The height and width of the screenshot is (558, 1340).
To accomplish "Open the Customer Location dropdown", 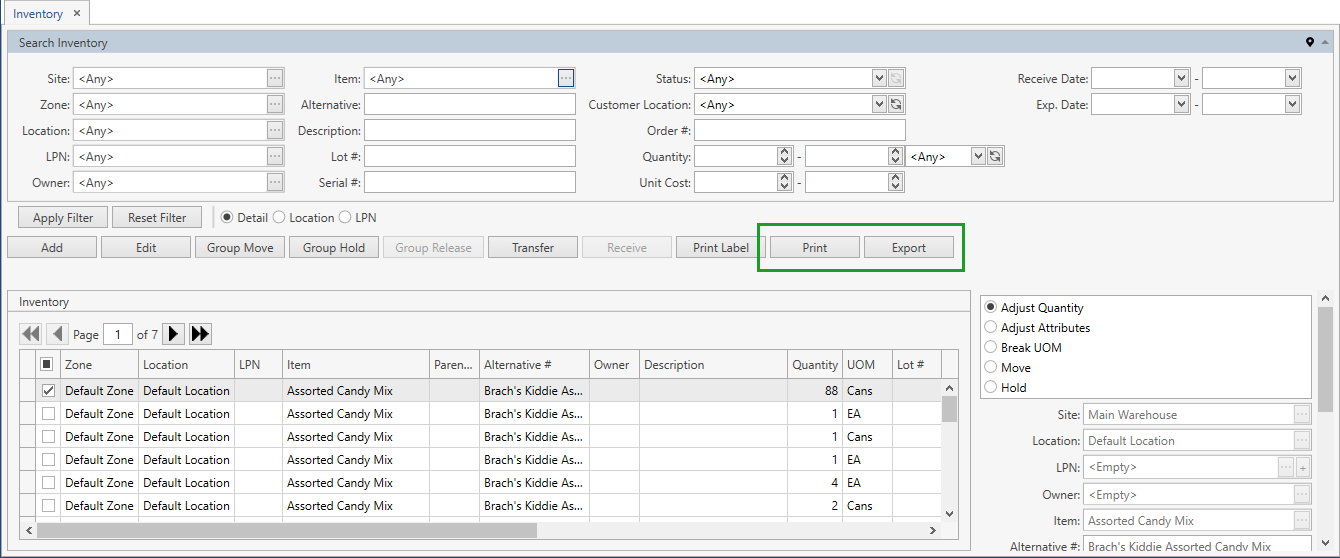I will point(879,104).
